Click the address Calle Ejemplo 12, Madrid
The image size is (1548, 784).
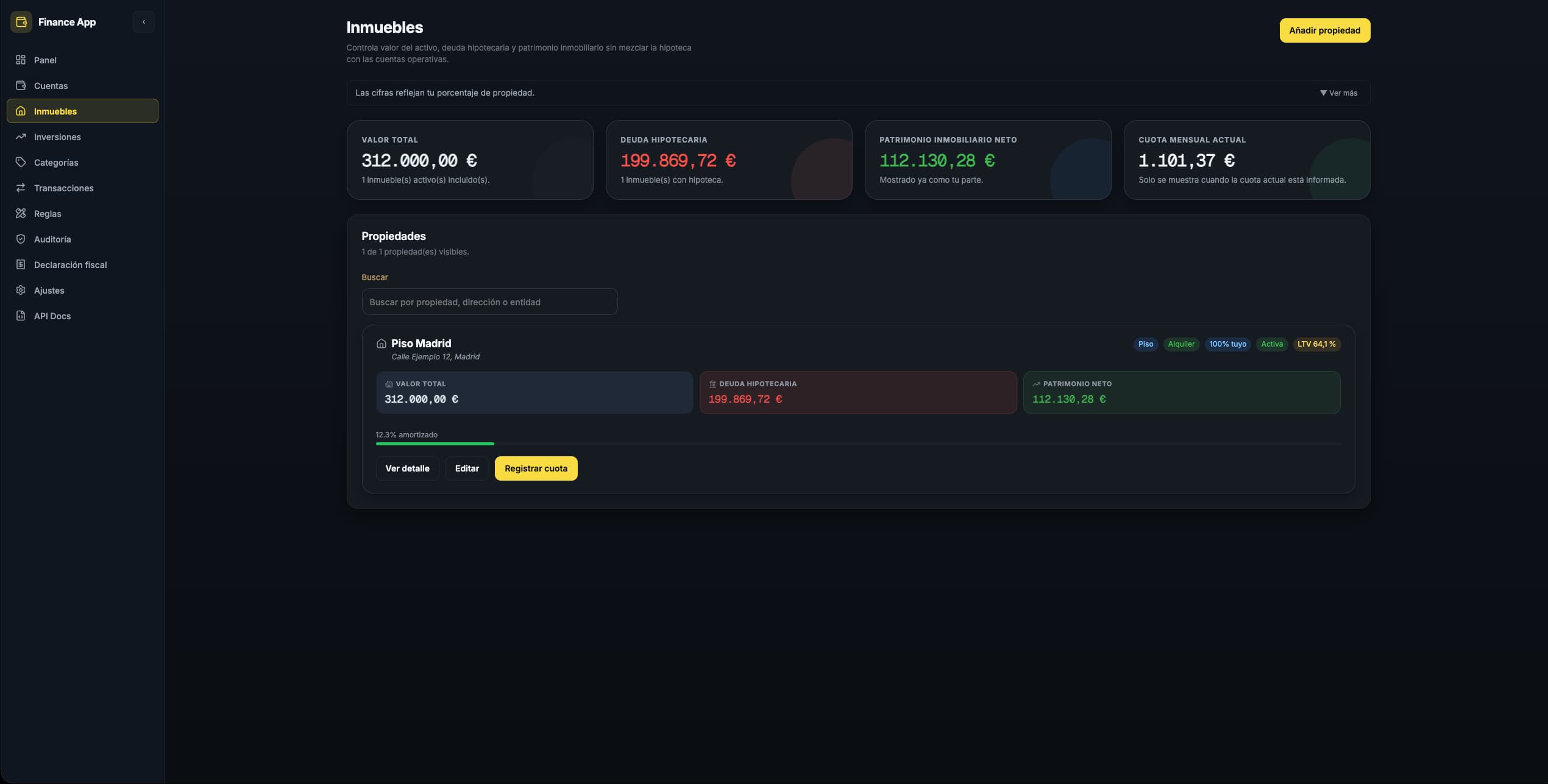tap(435, 357)
